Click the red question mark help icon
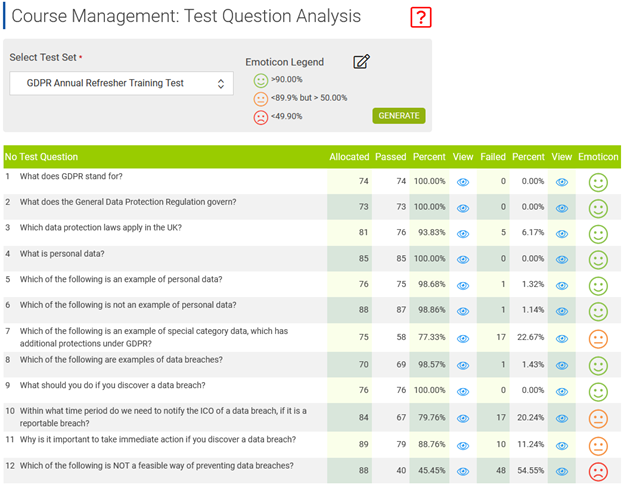 (x=421, y=17)
